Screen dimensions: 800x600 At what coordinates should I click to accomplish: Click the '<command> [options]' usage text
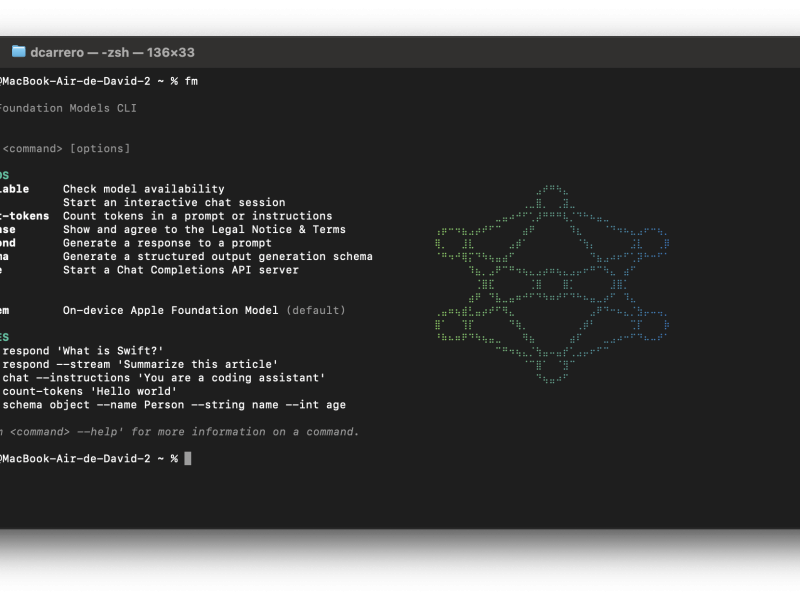(x=66, y=148)
